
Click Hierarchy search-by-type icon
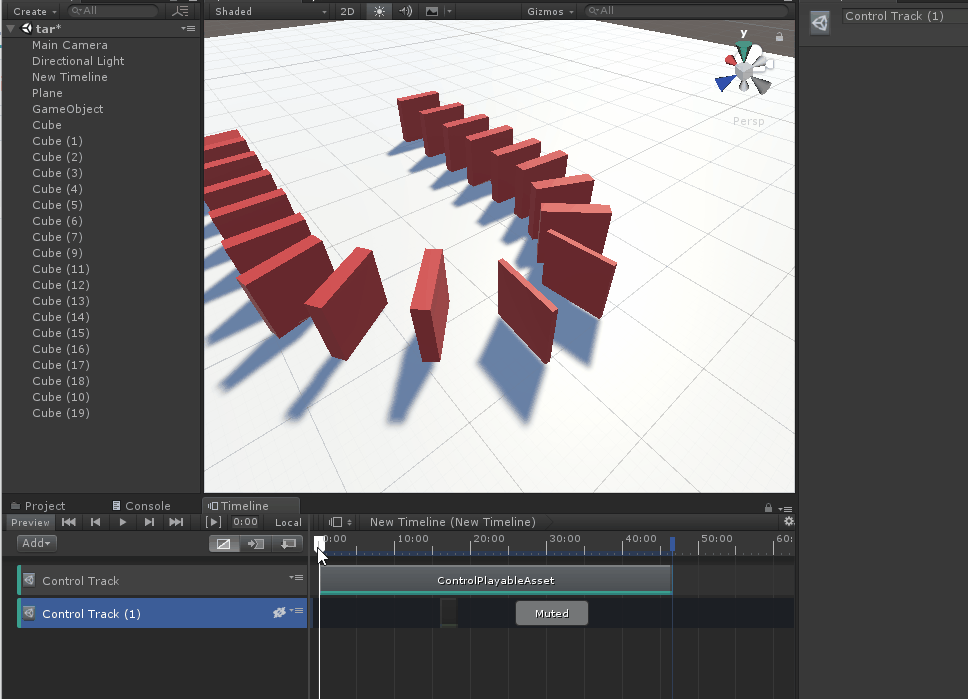(180, 11)
